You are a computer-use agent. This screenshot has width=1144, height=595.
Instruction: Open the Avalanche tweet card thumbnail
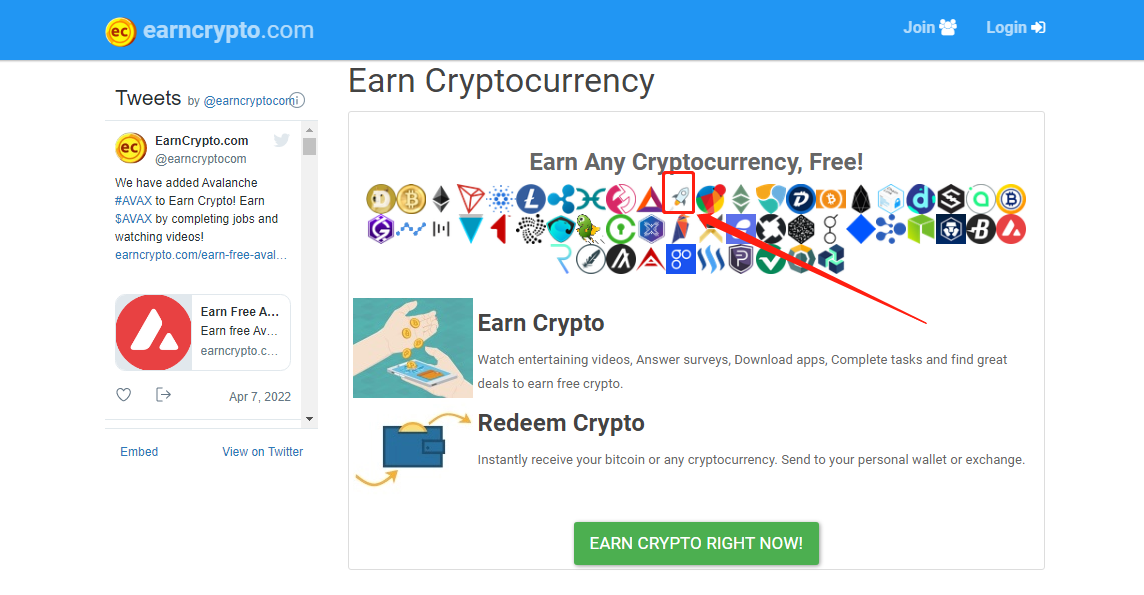[153, 332]
